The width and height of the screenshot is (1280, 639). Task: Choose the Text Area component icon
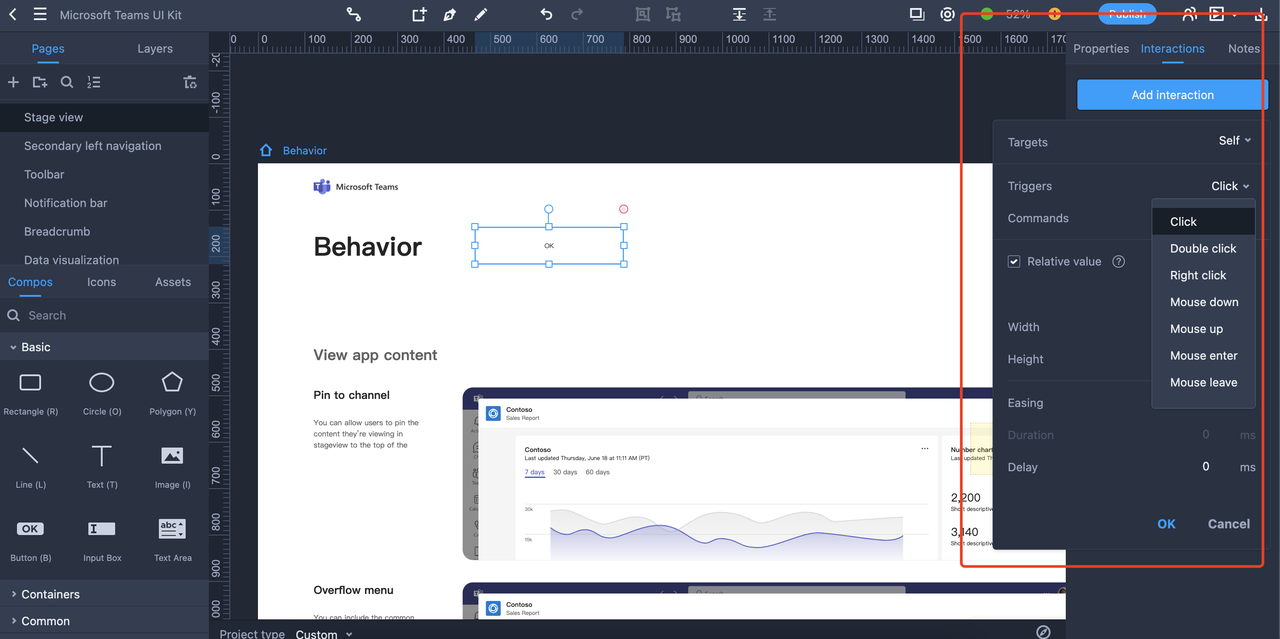[x=172, y=528]
